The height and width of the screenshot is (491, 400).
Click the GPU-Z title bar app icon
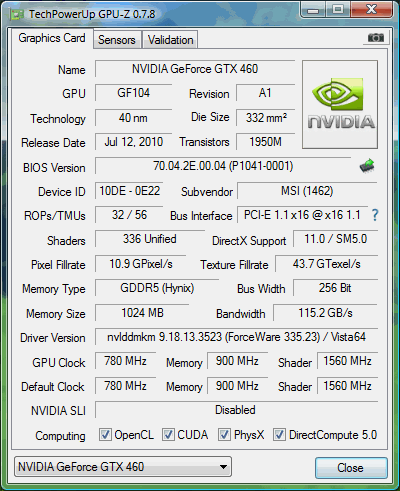click(x=17, y=15)
